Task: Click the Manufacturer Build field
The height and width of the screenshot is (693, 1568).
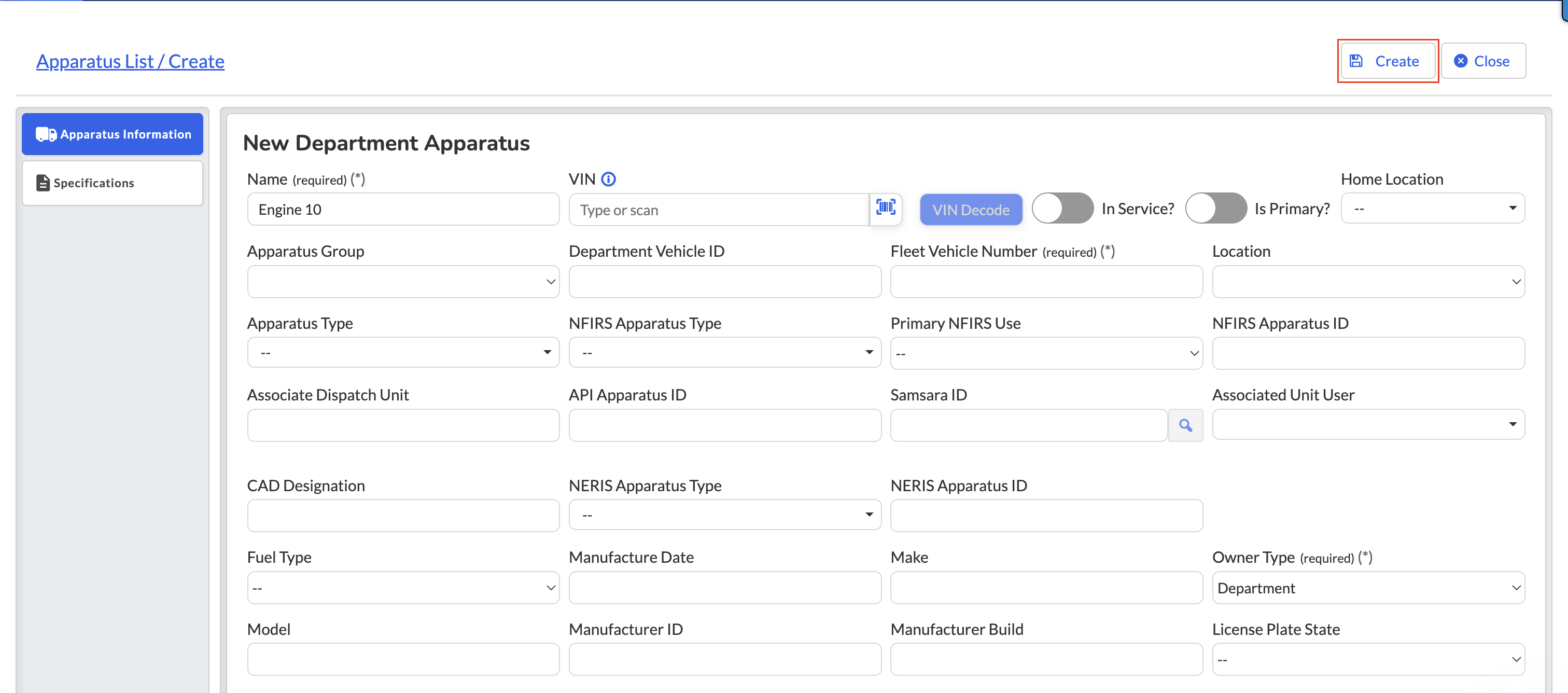Action: point(1046,659)
